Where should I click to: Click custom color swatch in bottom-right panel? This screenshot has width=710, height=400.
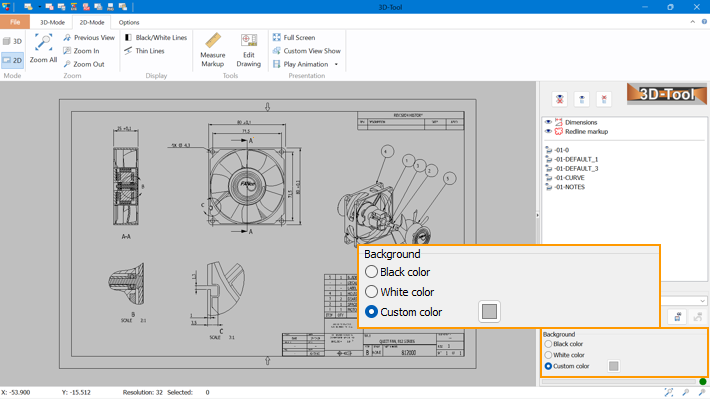tap(614, 366)
